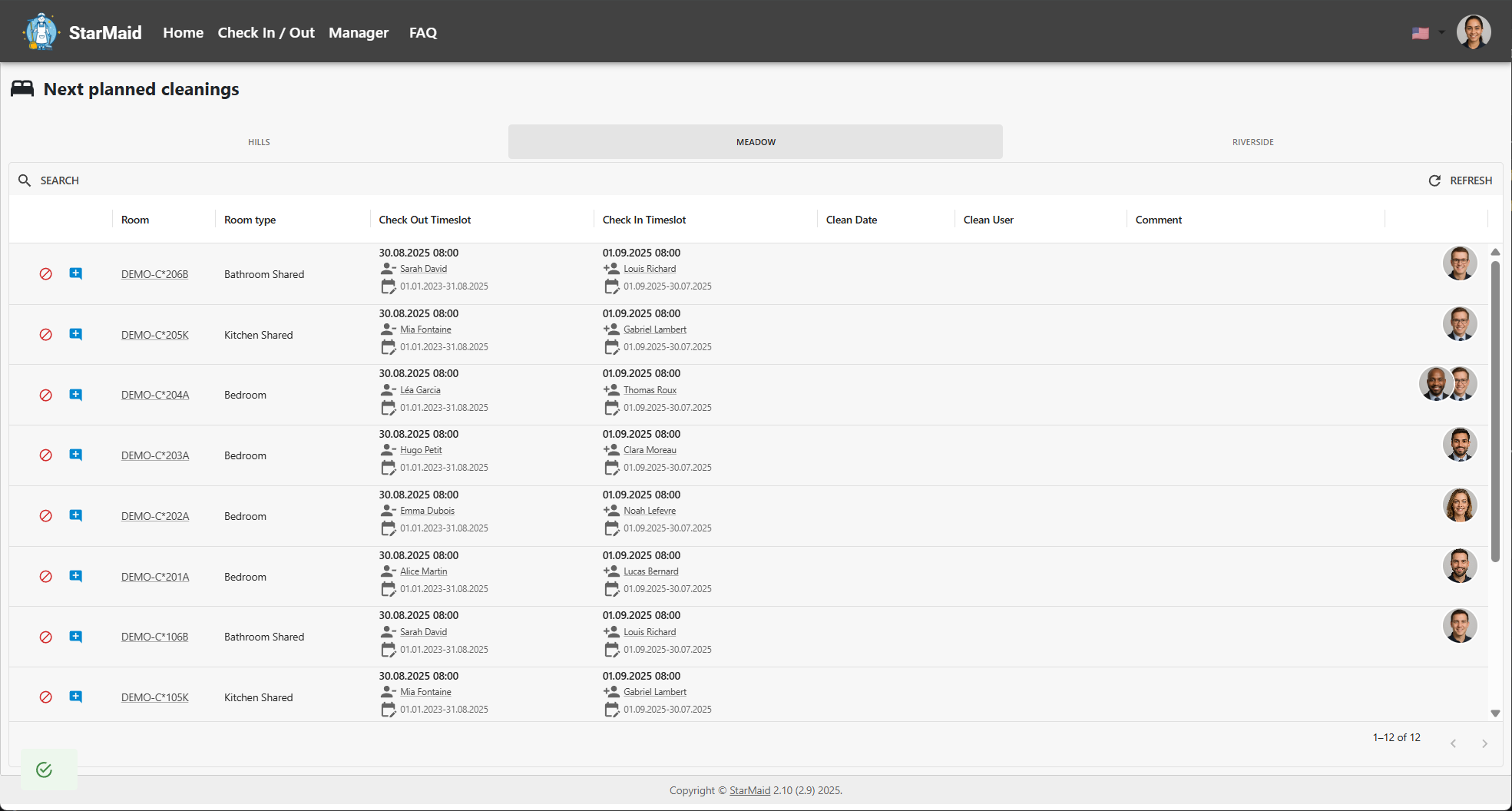The height and width of the screenshot is (811, 1512).
Task: Open Noah Lefevre guest link
Action: pyautogui.click(x=650, y=511)
